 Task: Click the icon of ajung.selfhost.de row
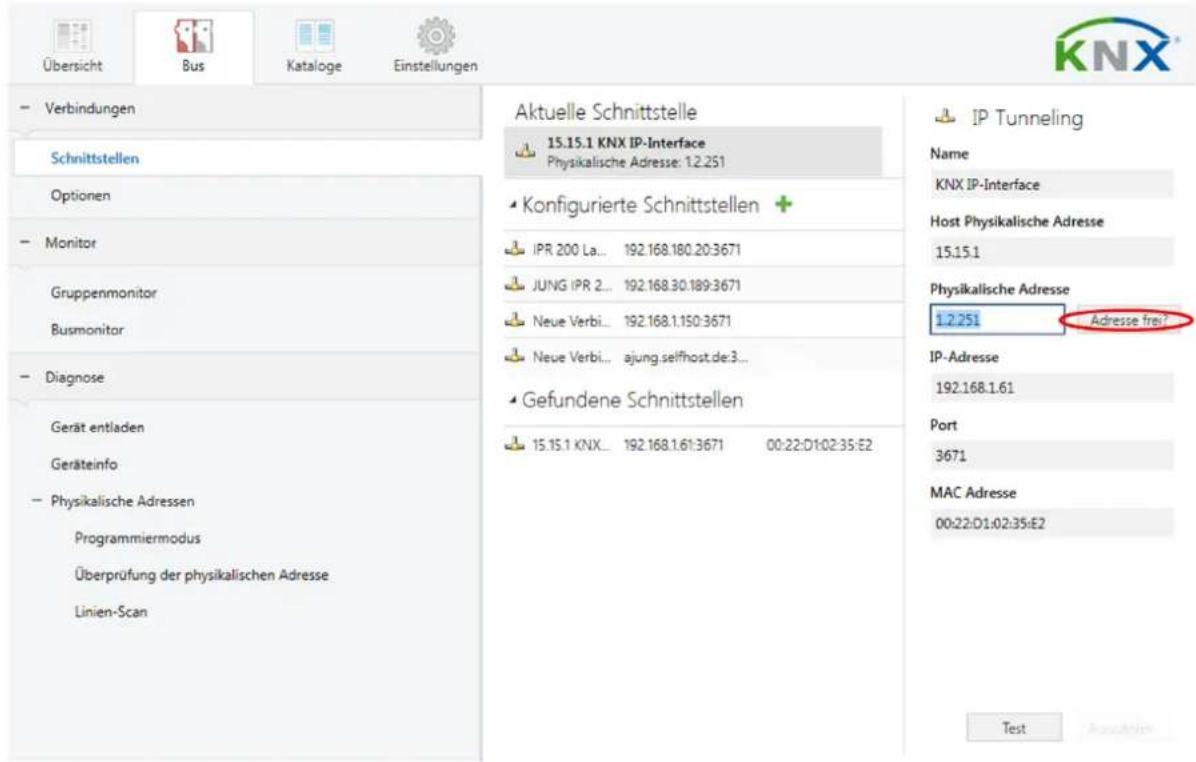click(515, 355)
